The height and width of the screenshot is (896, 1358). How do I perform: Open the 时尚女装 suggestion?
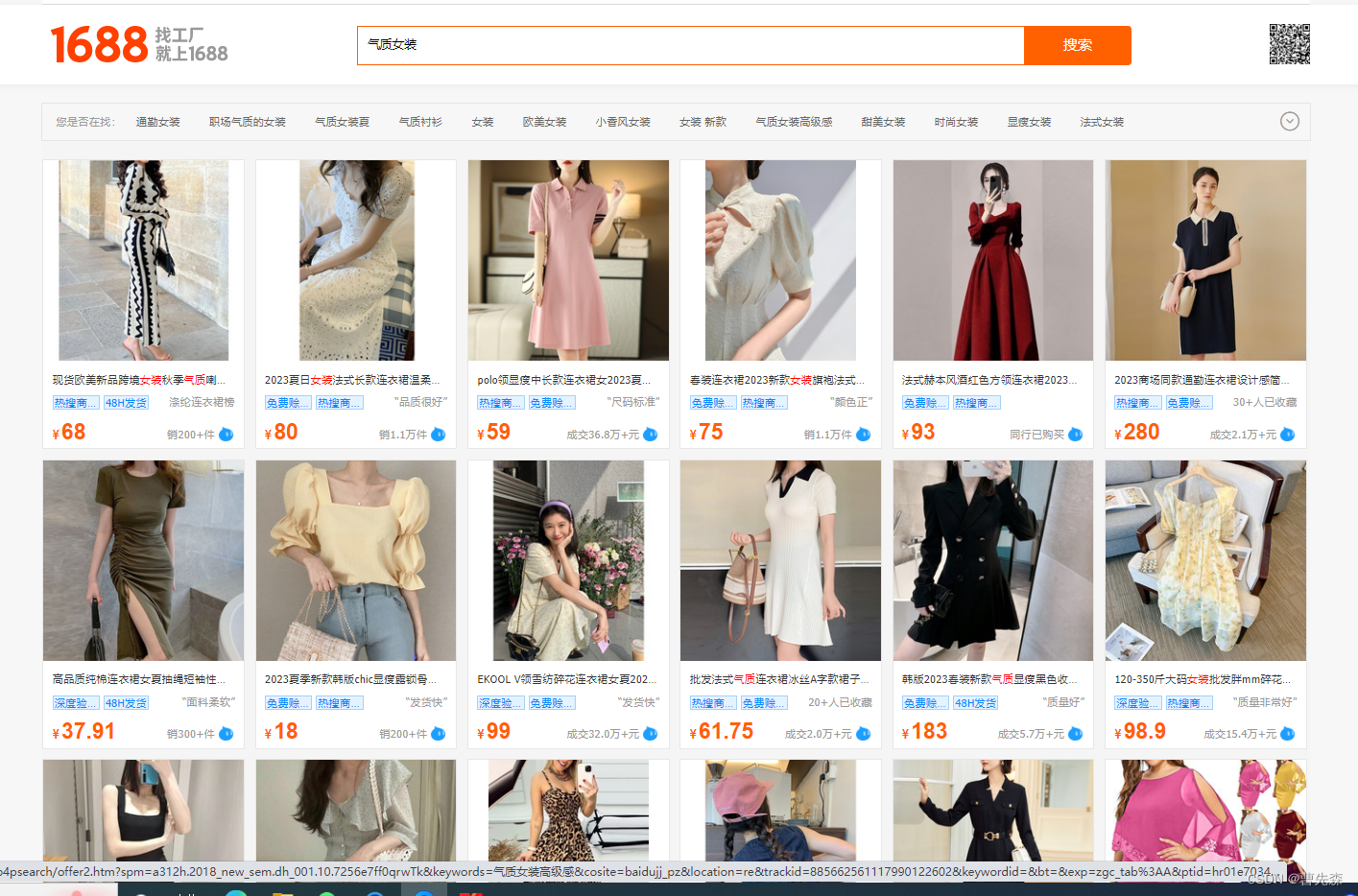956,122
